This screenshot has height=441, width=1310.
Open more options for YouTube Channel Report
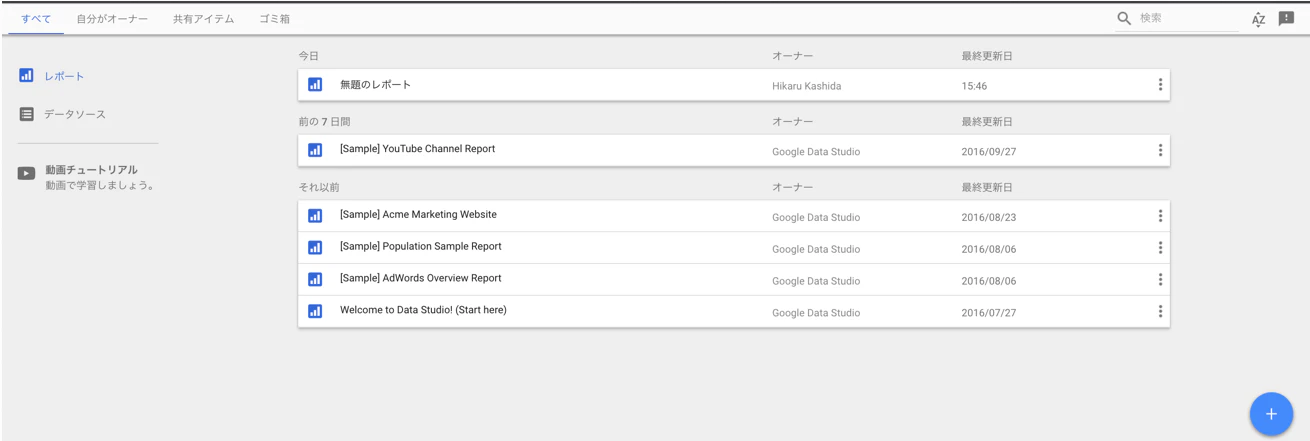click(1160, 151)
